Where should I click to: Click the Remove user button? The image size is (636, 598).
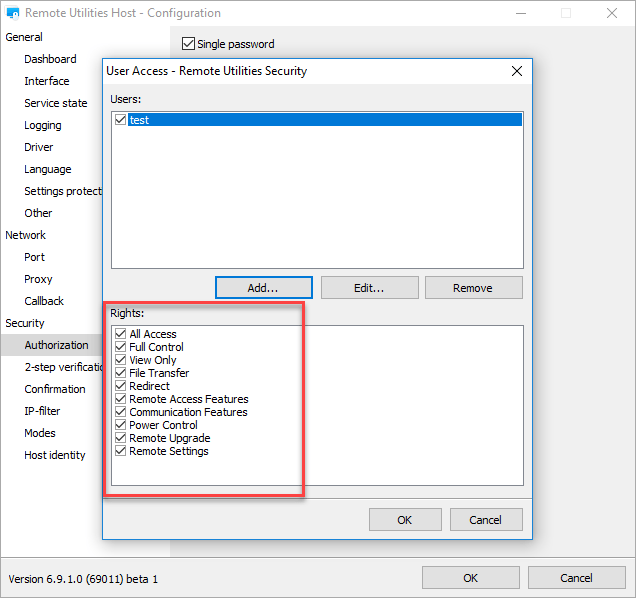click(473, 288)
